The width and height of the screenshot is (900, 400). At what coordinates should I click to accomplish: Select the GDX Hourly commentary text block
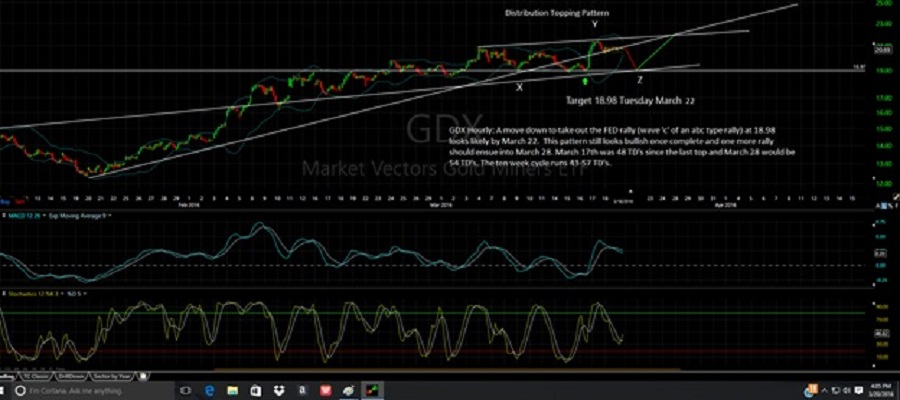[622, 147]
